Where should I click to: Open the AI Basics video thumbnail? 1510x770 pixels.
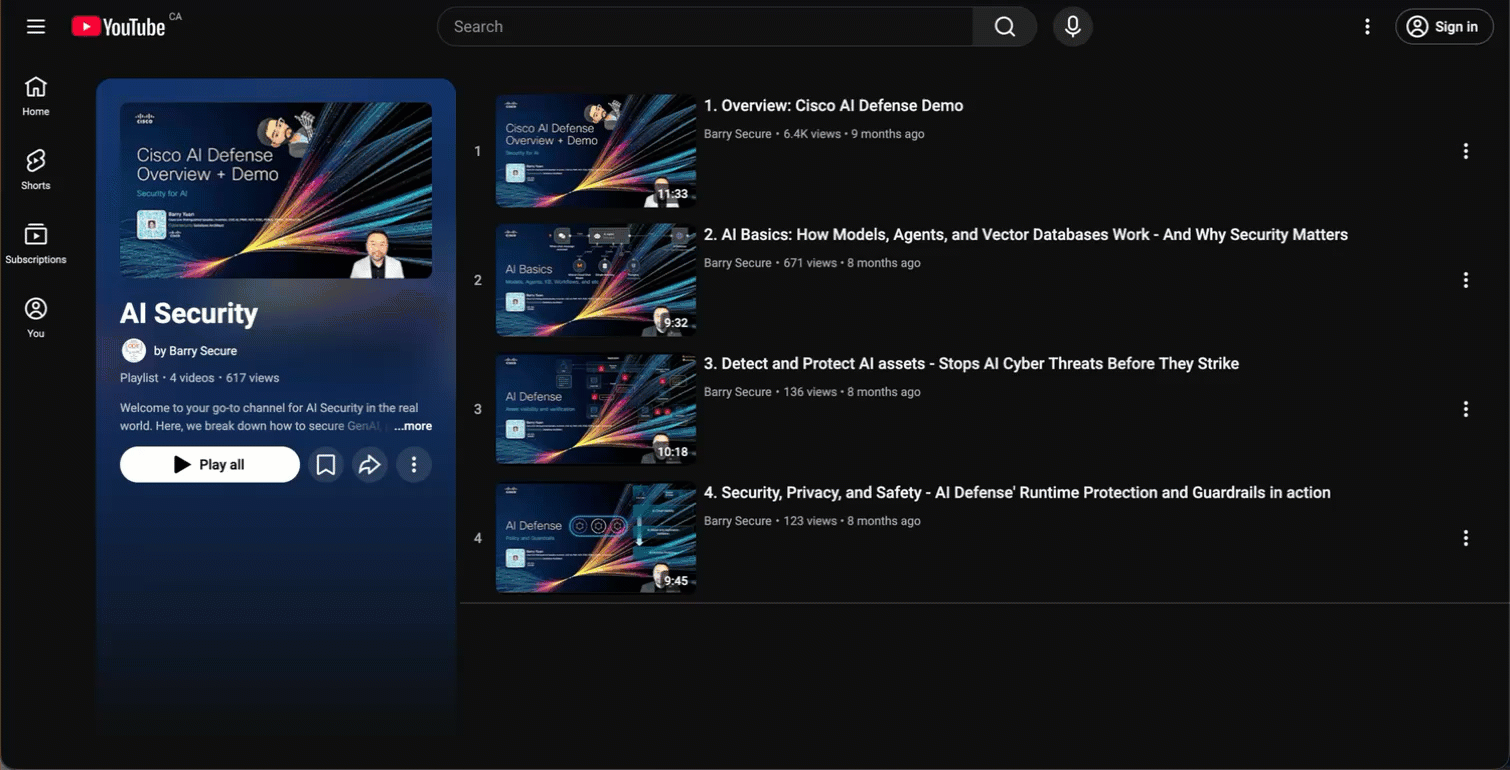pyautogui.click(x=596, y=280)
